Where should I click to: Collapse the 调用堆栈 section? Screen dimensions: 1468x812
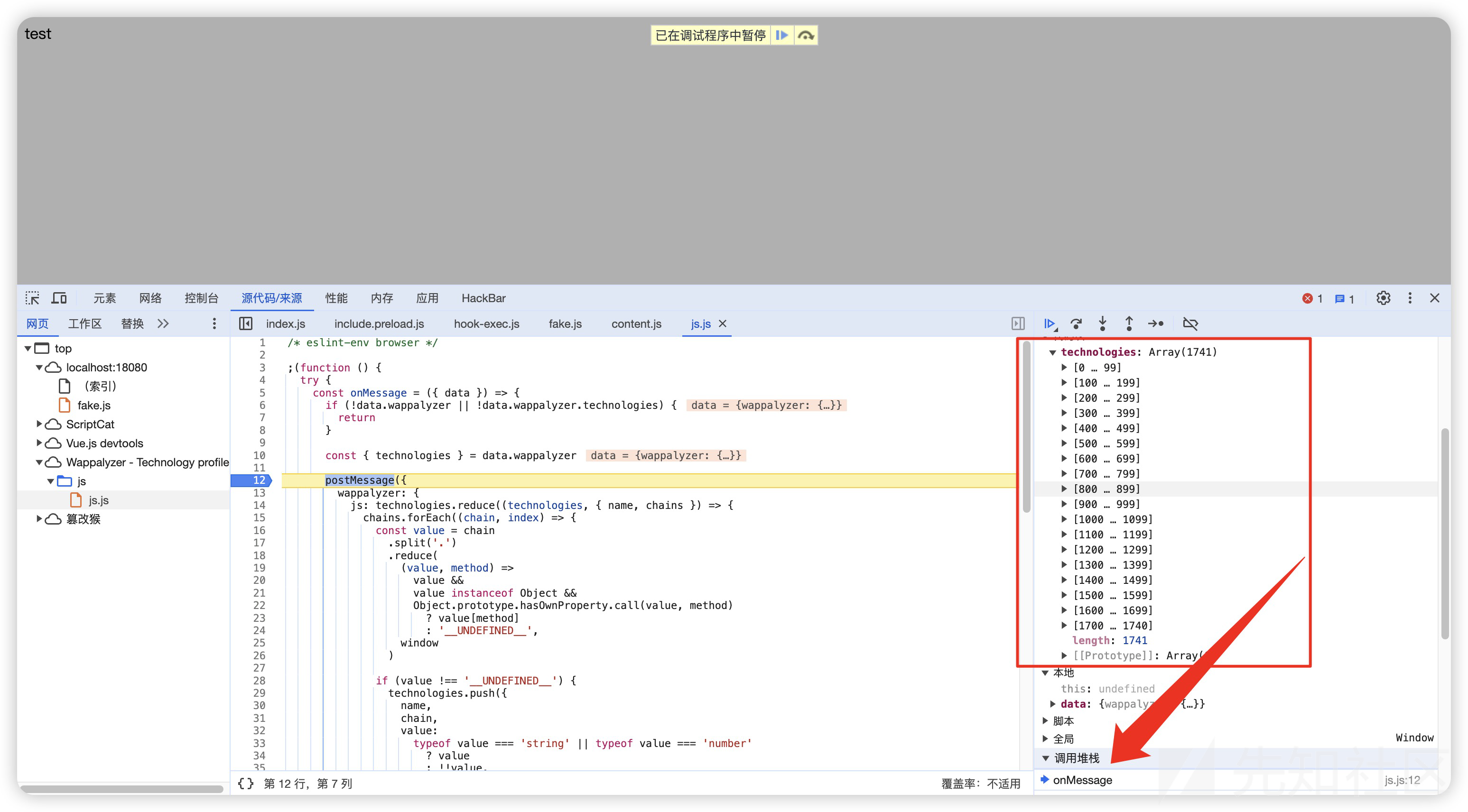pos(1045,758)
